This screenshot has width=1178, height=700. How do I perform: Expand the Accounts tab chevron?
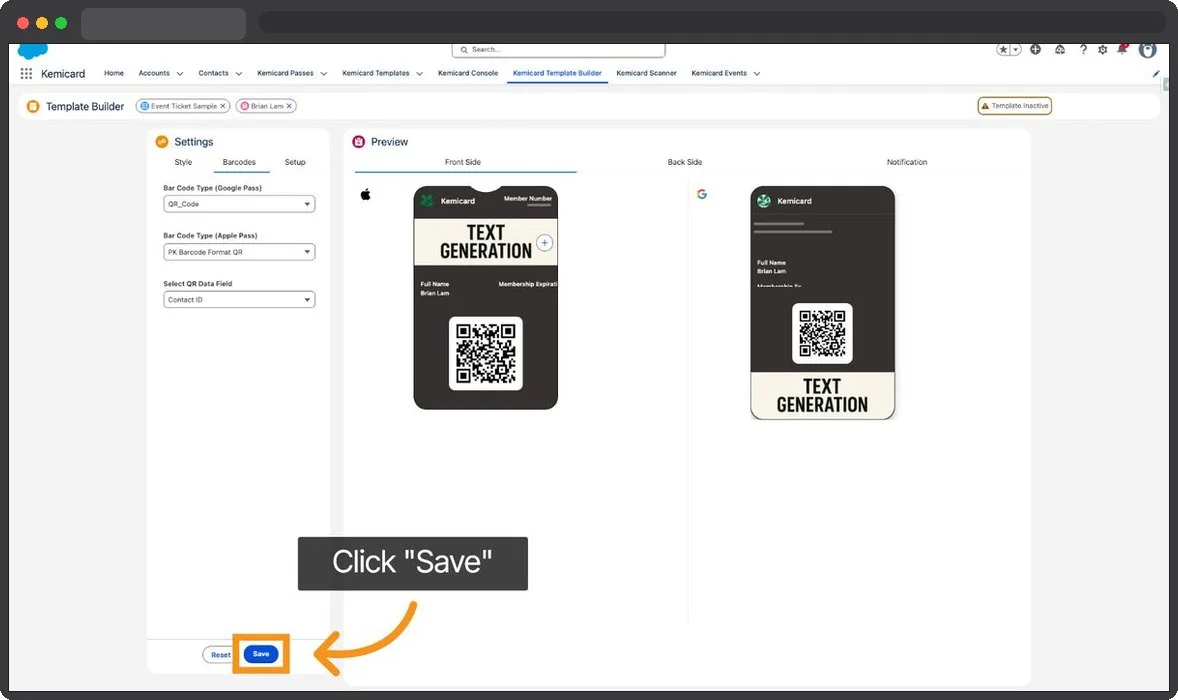(x=180, y=74)
